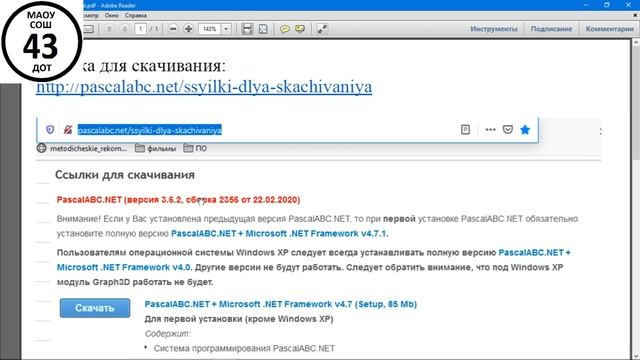Select the fit width scrolling mode icon
This screenshot has width=640, height=360.
[x=247, y=29]
